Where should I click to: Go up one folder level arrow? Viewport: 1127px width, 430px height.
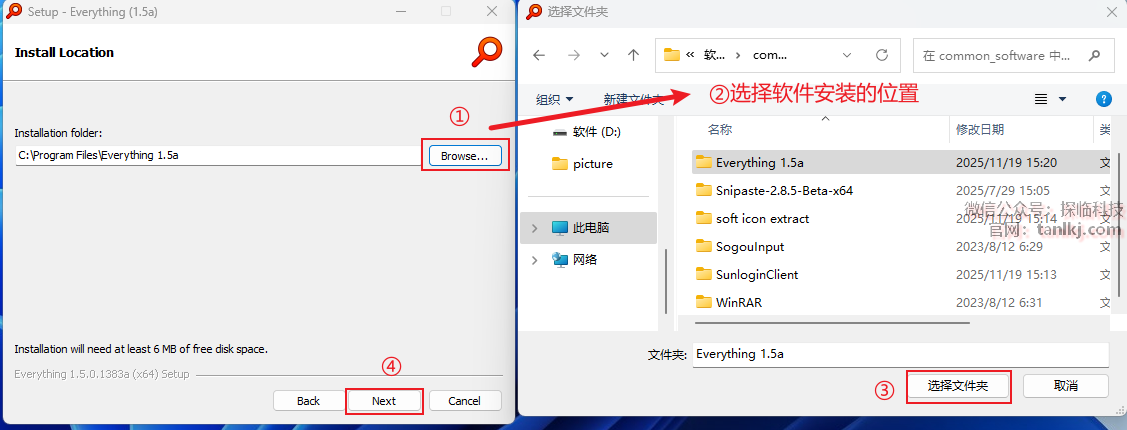[633, 55]
